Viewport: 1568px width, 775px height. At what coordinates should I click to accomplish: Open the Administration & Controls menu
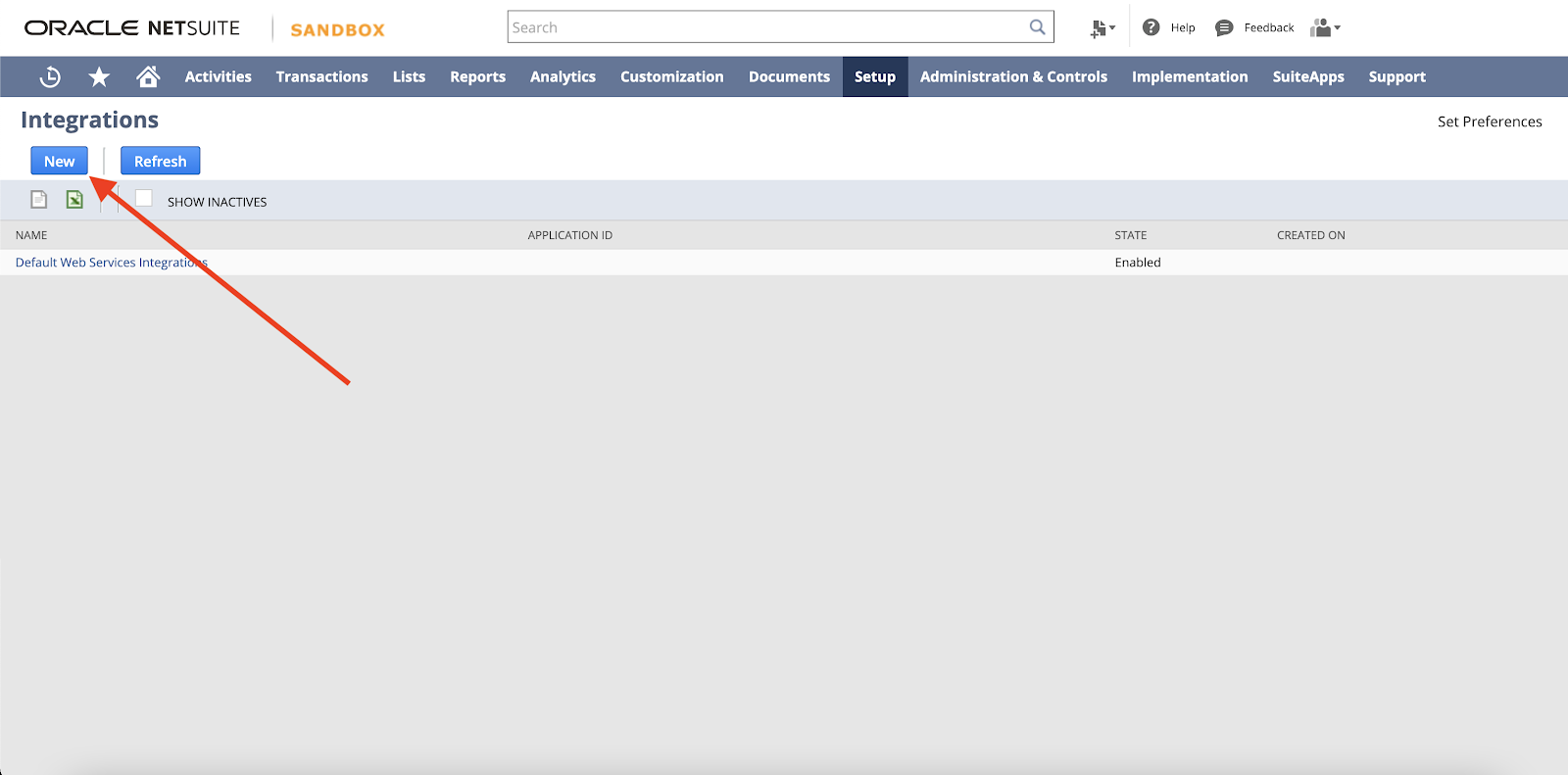(1013, 76)
